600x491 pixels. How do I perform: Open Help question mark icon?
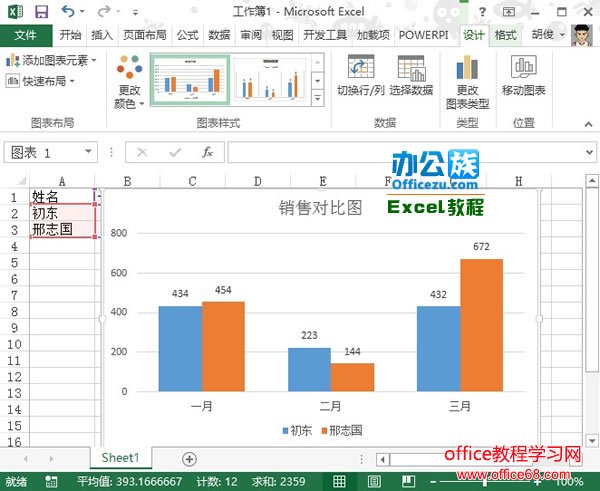tap(483, 12)
